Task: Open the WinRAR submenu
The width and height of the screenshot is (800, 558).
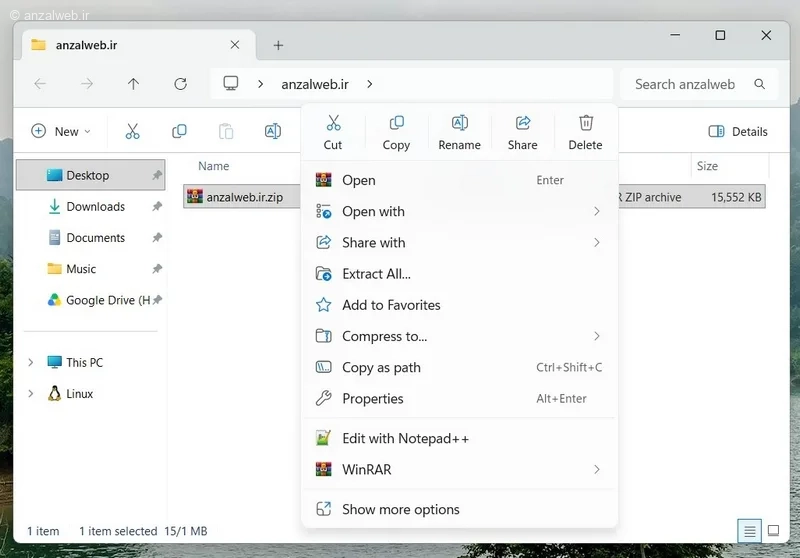Action: coord(459,469)
